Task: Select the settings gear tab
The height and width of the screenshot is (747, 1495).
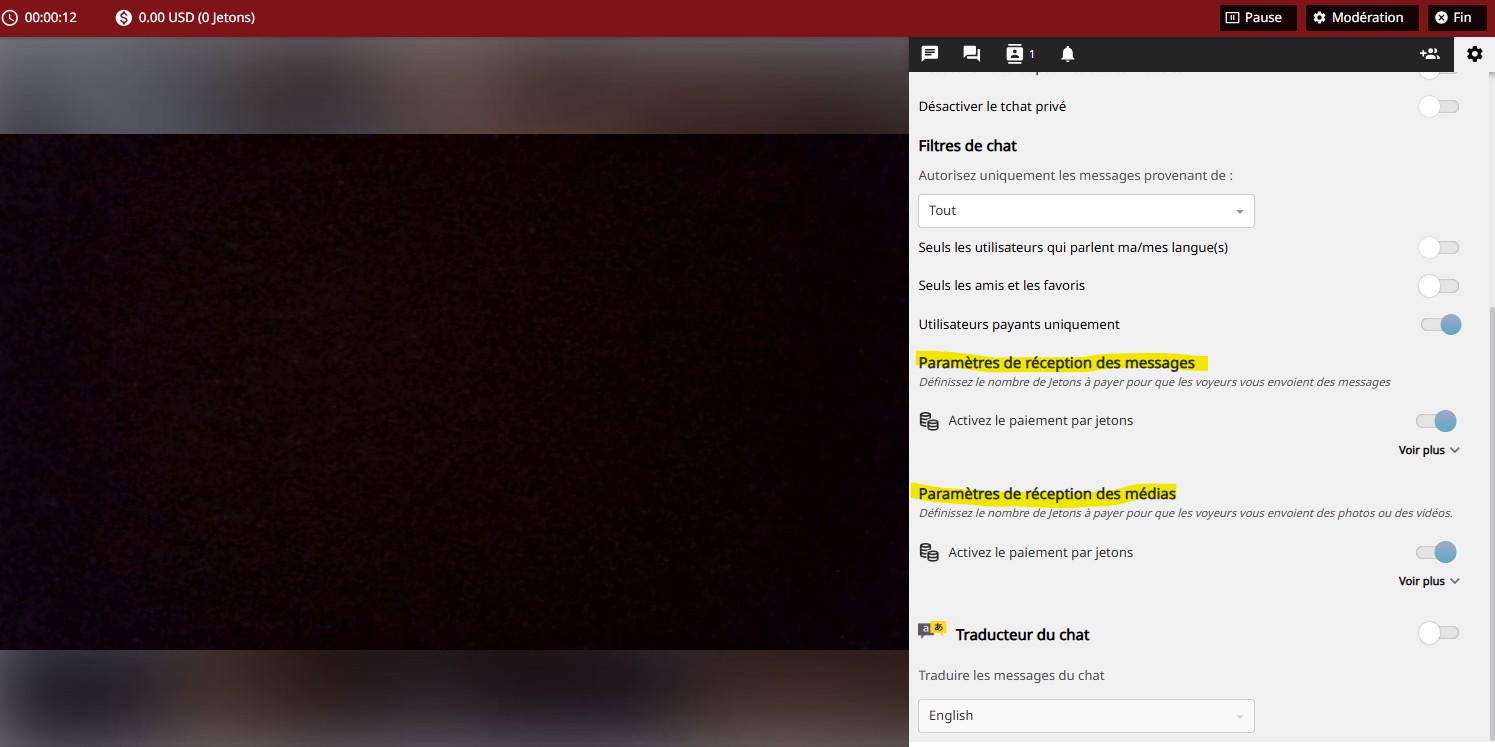Action: 1475,54
